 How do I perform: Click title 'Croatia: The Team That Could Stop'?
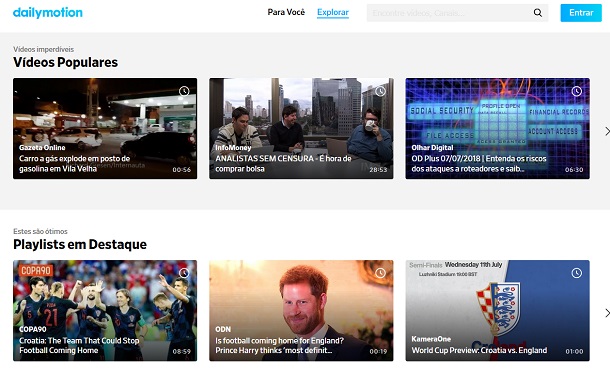79,346
